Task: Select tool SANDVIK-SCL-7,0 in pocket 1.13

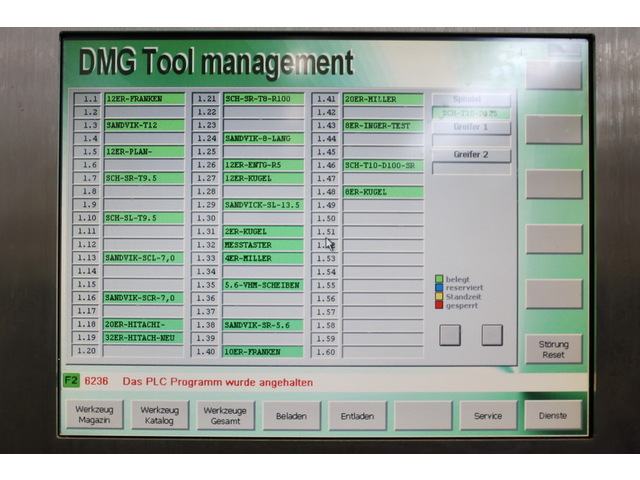Action: point(144,258)
